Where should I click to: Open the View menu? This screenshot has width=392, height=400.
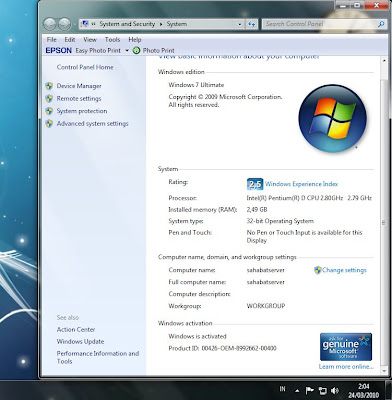(x=90, y=39)
